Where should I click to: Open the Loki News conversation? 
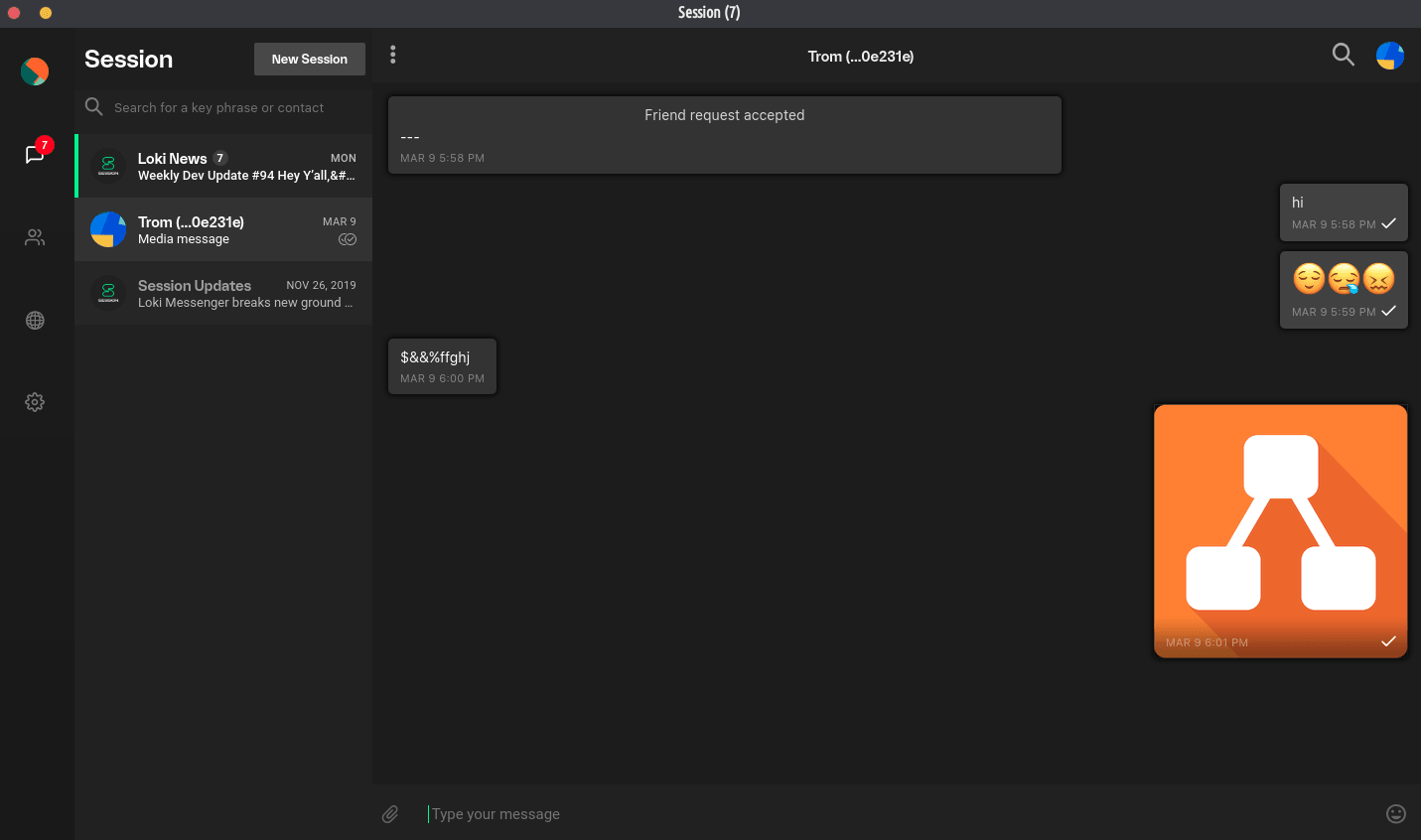pos(223,166)
